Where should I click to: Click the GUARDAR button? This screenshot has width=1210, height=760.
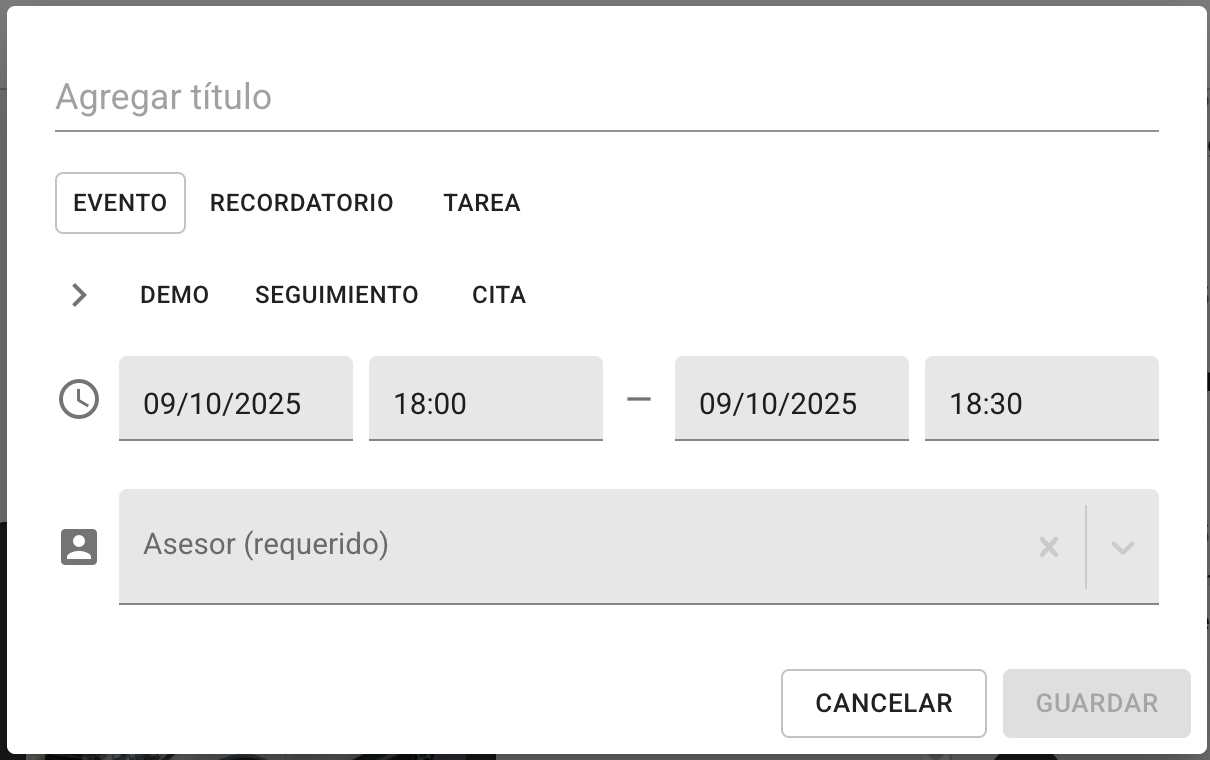[x=1096, y=703]
